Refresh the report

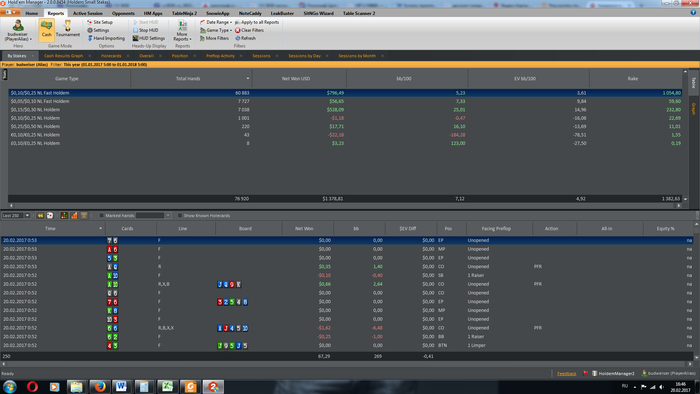coord(246,38)
